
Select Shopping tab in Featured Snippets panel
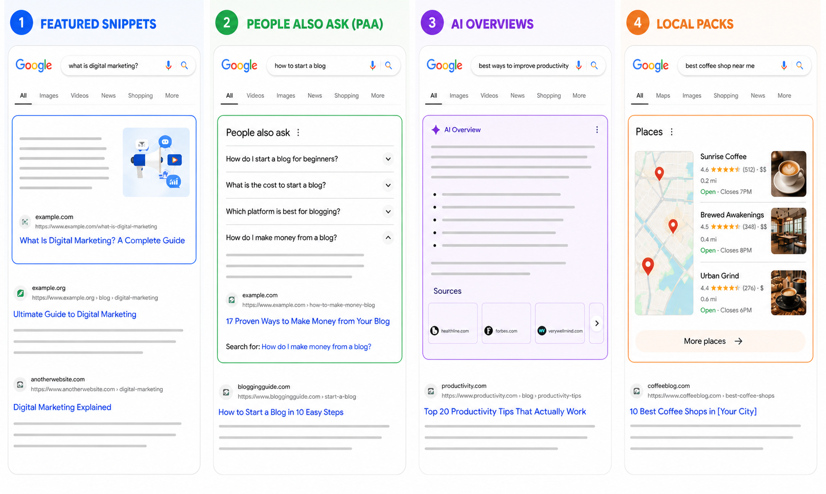pos(140,95)
